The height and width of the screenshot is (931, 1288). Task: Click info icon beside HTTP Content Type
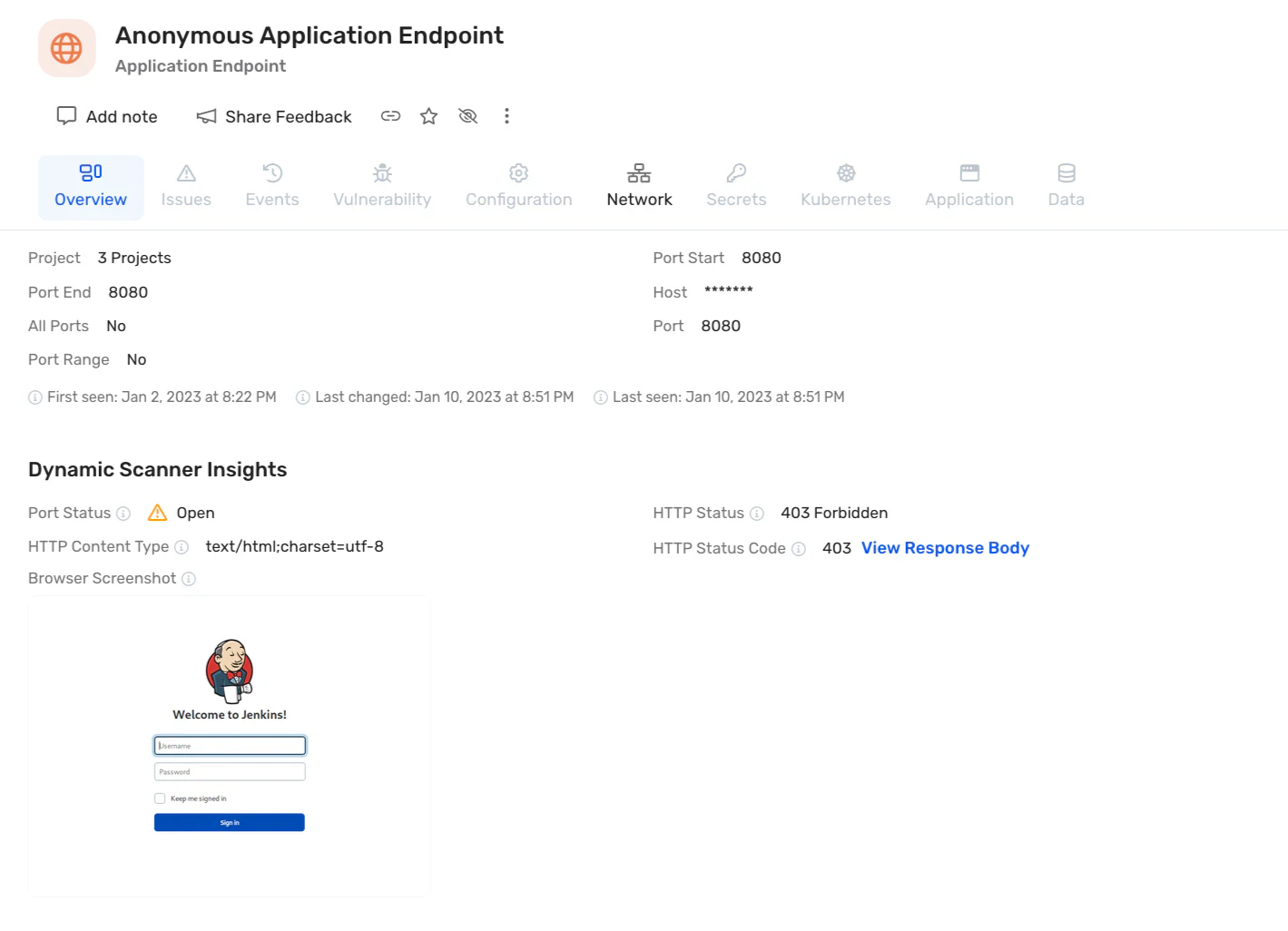click(182, 547)
